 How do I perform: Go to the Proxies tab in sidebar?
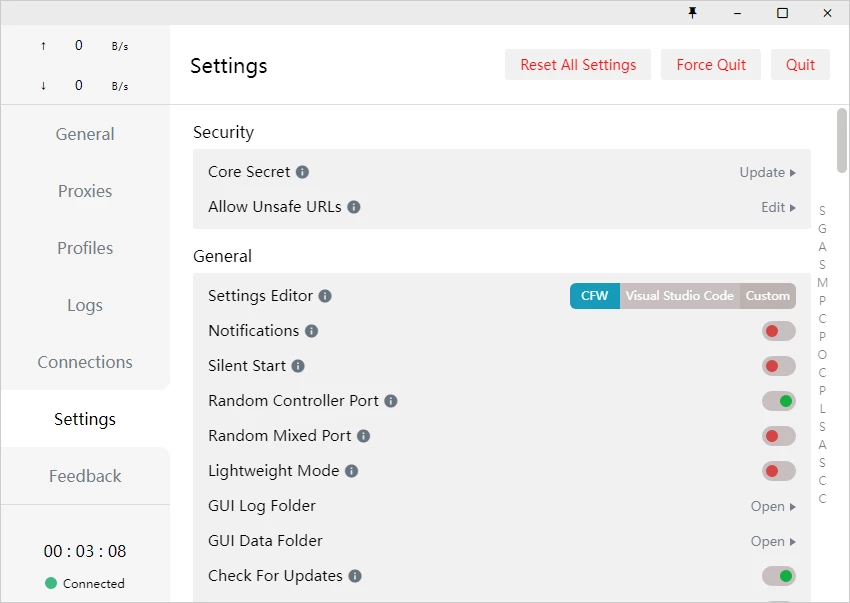(85, 191)
